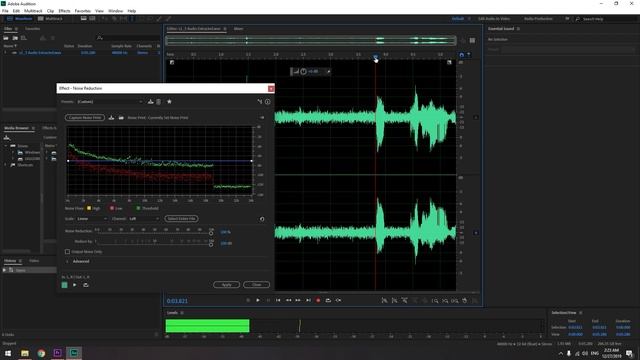640x360 pixels.
Task: Switch to the Media Browser tab
Action: (x=16, y=128)
